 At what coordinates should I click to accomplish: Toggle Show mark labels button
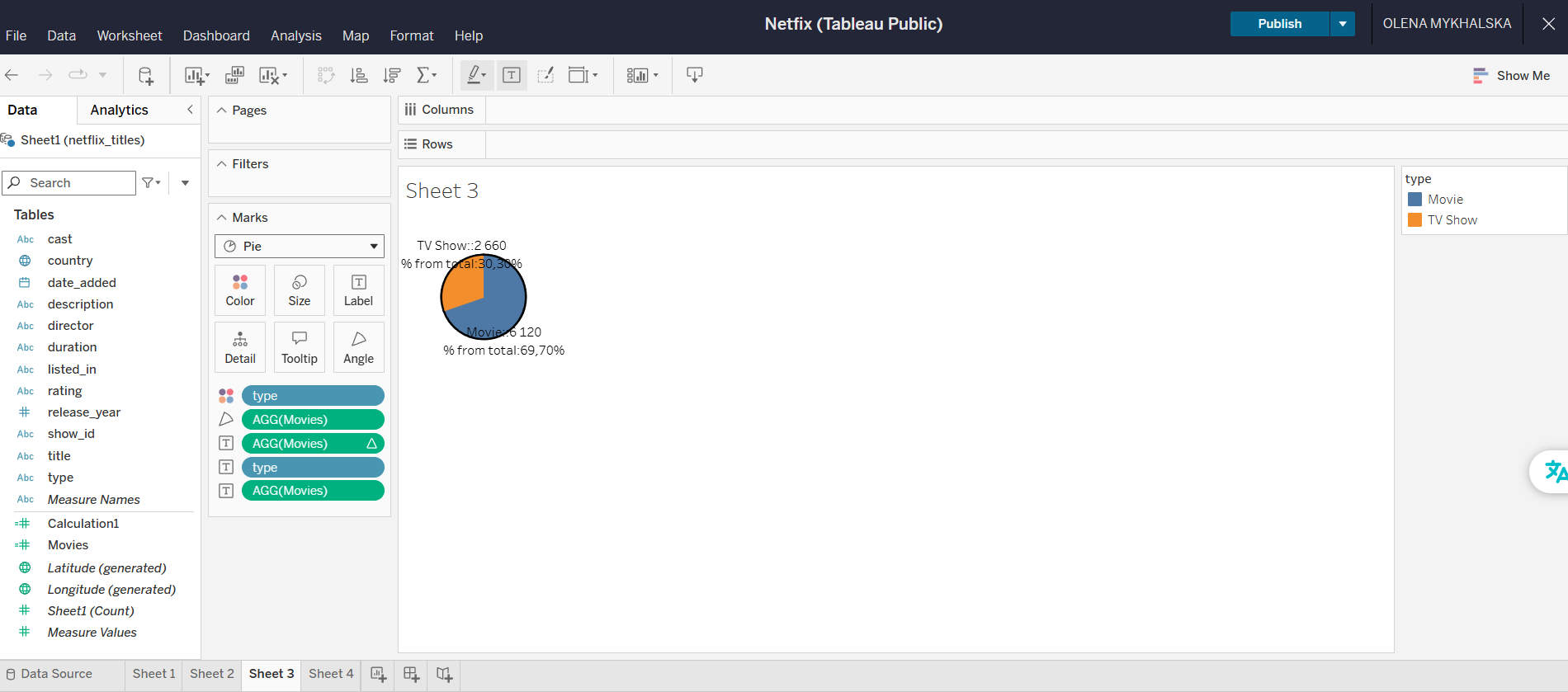512,75
